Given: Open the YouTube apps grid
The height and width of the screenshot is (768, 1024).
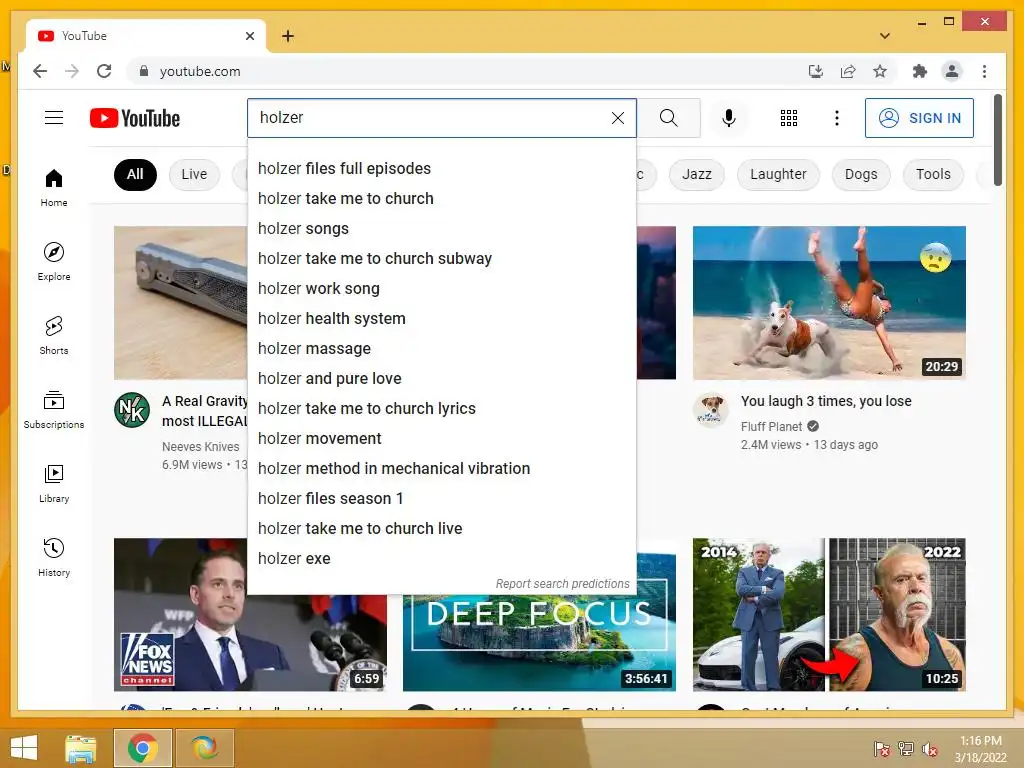Looking at the screenshot, I should tap(789, 118).
